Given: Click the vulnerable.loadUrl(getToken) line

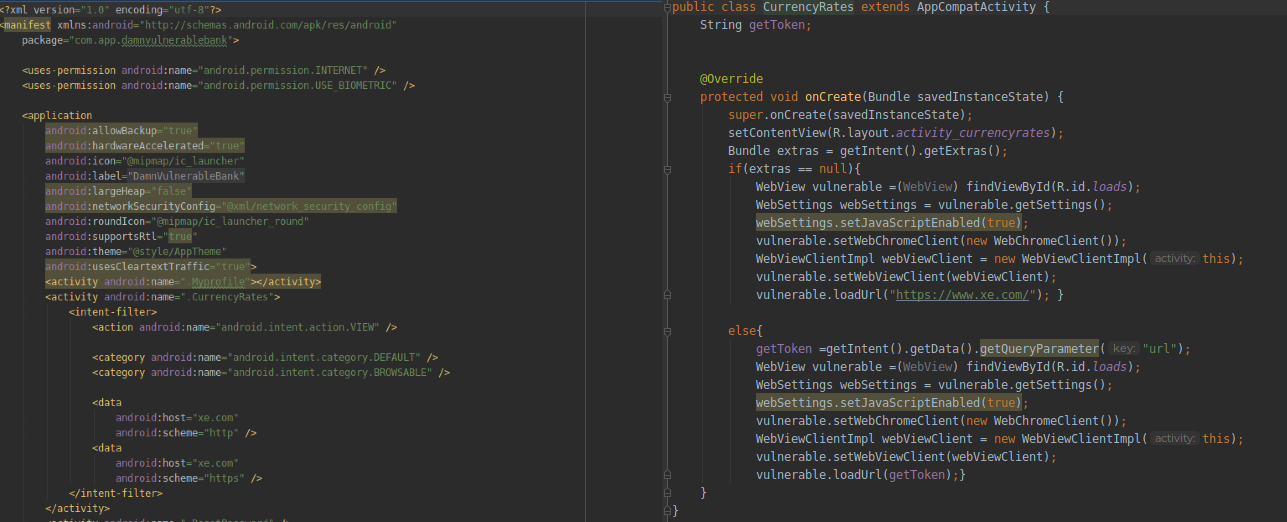Looking at the screenshot, I should pos(861,475).
